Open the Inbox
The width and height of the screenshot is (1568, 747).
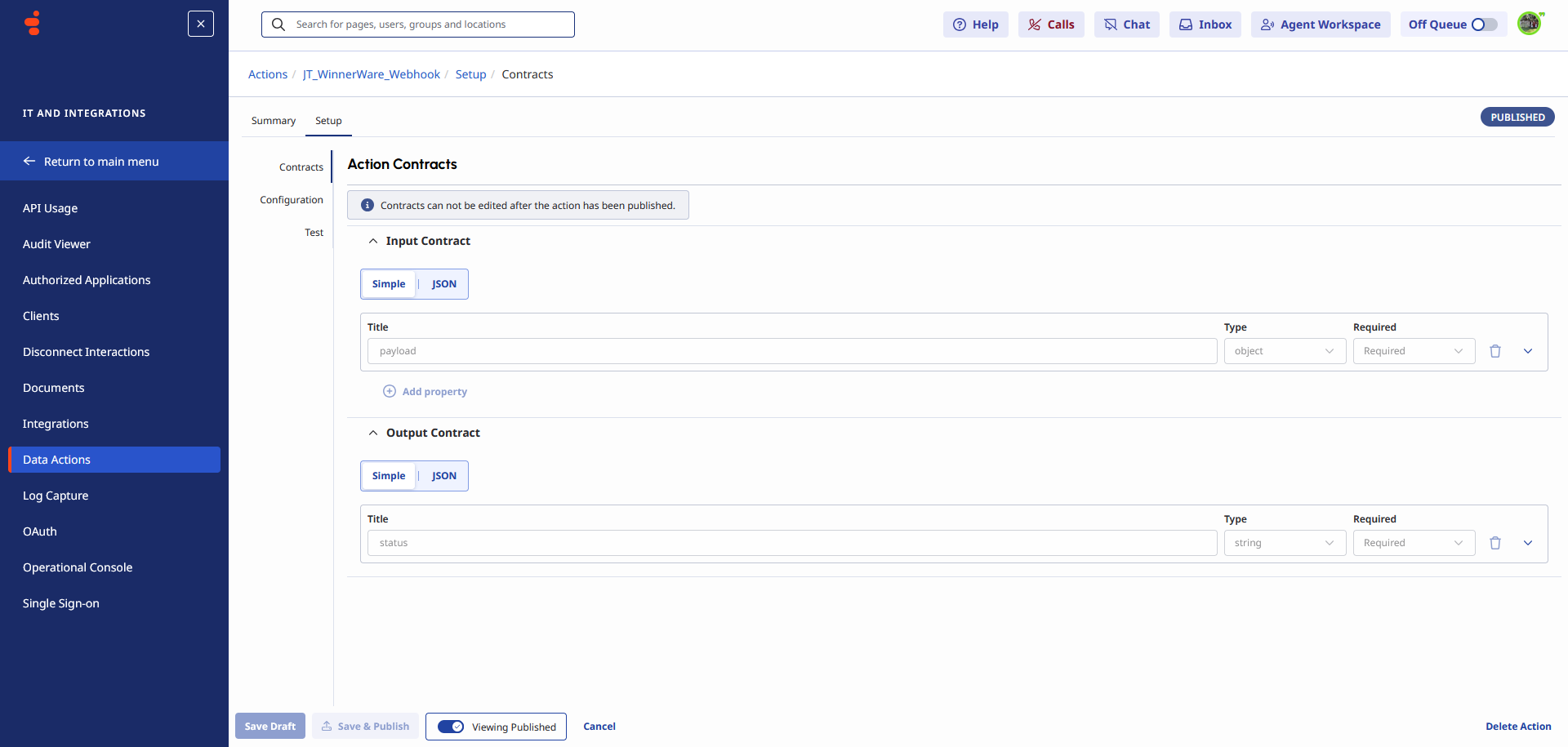click(1205, 24)
